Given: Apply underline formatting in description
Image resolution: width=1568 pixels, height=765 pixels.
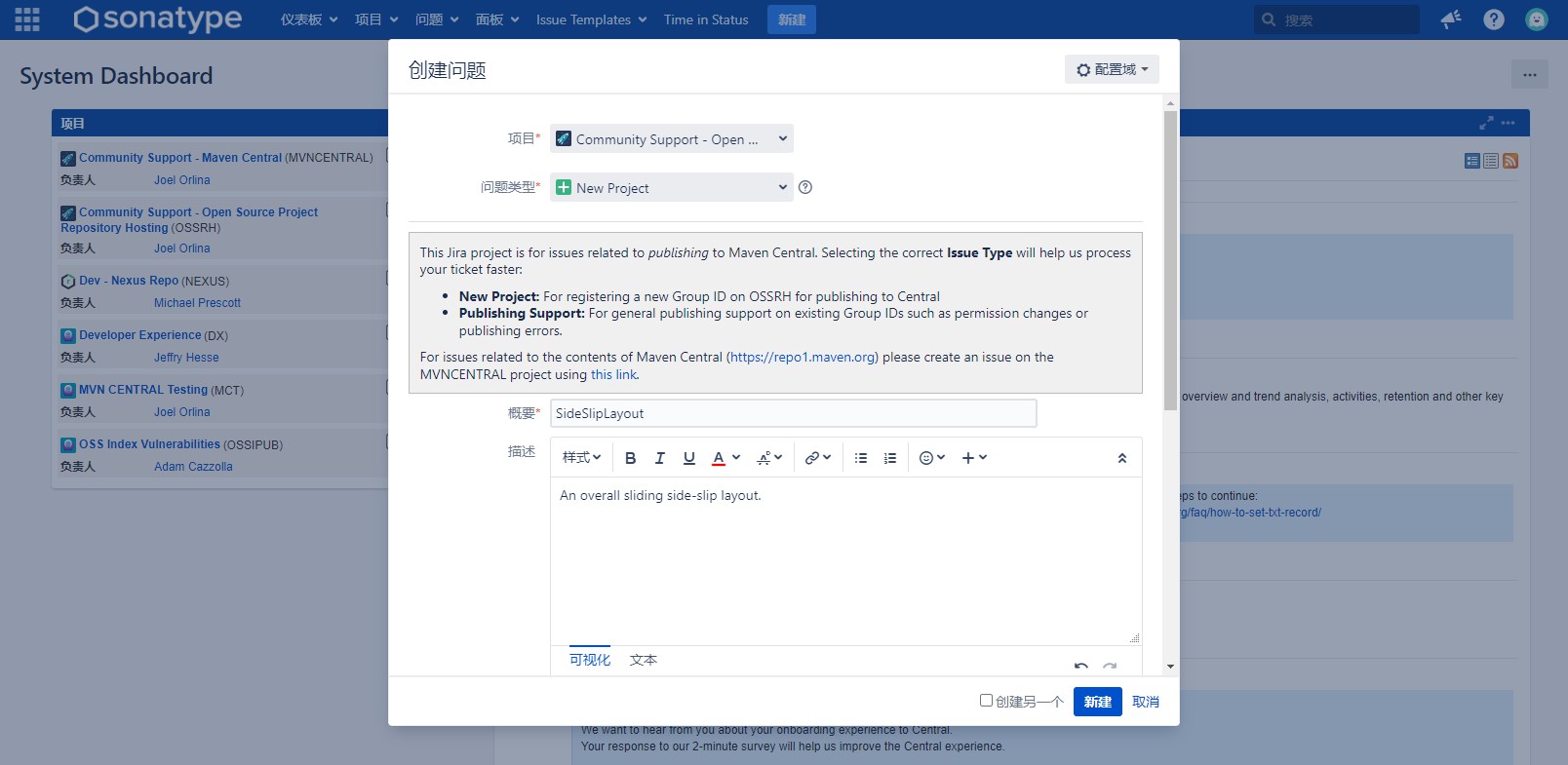Looking at the screenshot, I should click(689, 458).
